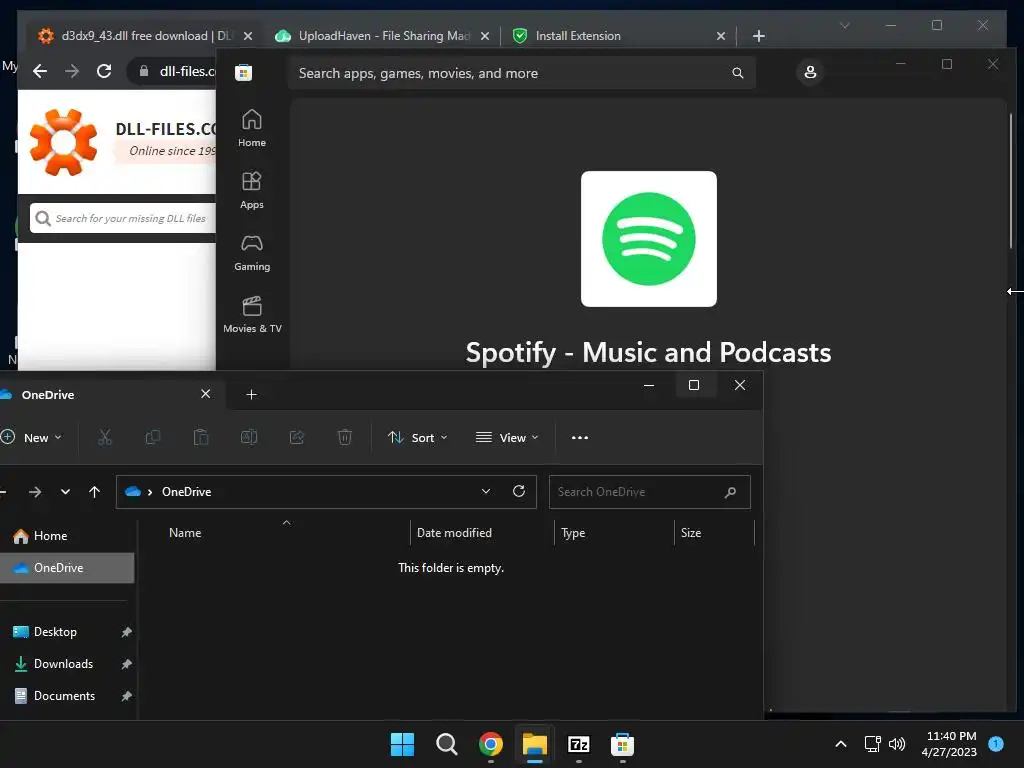Open Desktop in Explorer quick access
Image resolution: width=1024 pixels, height=768 pixels.
click(56, 632)
